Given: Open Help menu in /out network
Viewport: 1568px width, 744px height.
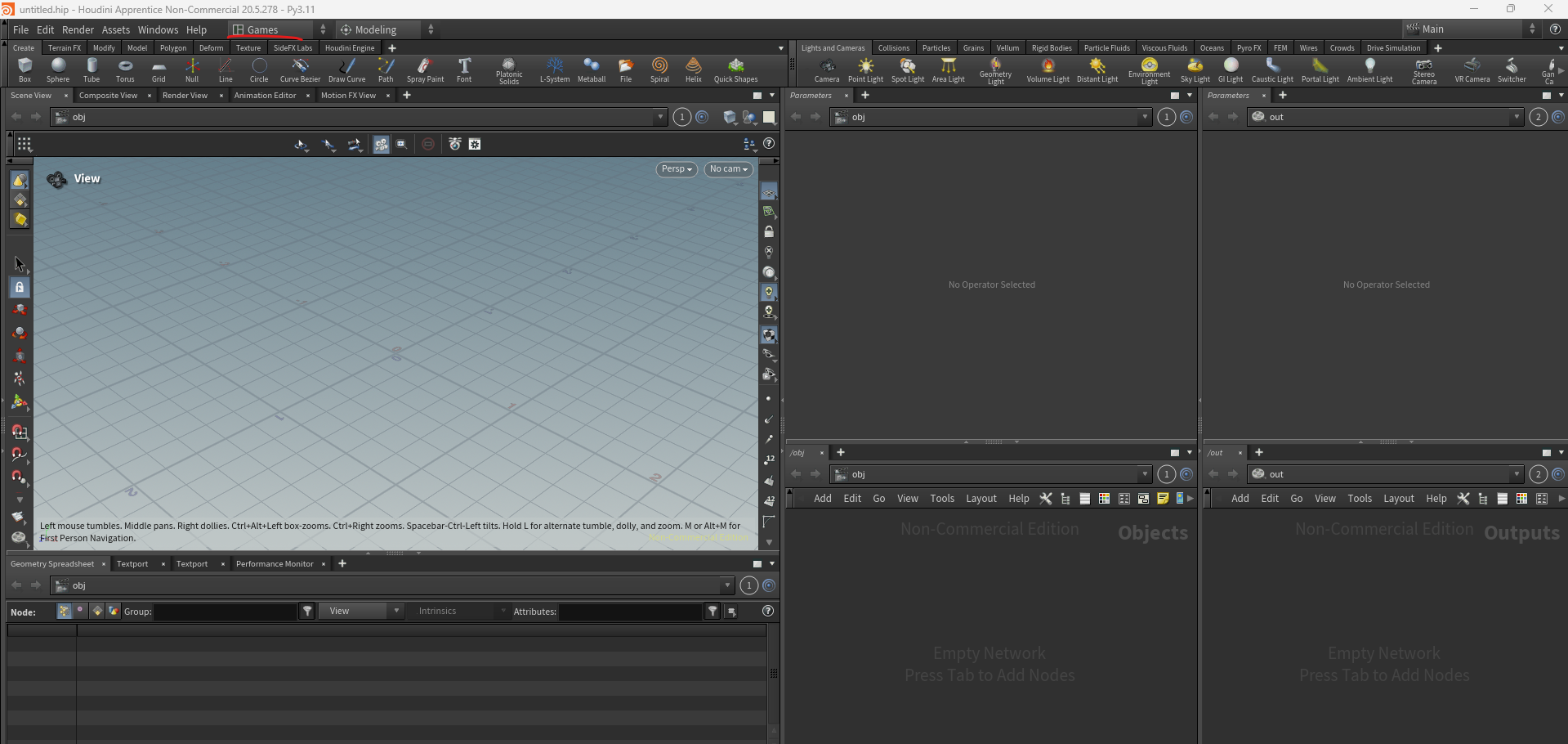Looking at the screenshot, I should 1436,499.
